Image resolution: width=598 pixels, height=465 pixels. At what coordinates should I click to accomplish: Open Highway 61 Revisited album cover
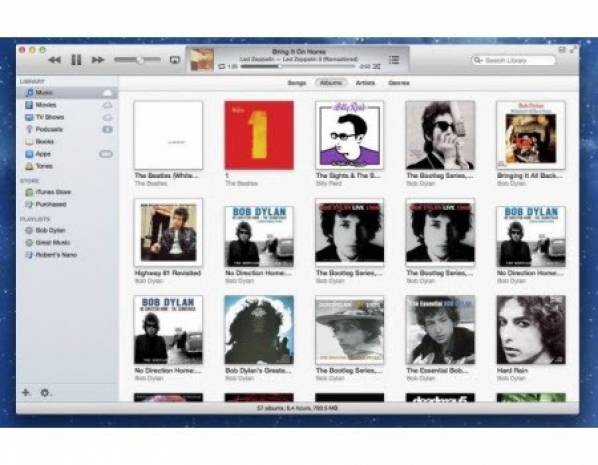pos(168,232)
